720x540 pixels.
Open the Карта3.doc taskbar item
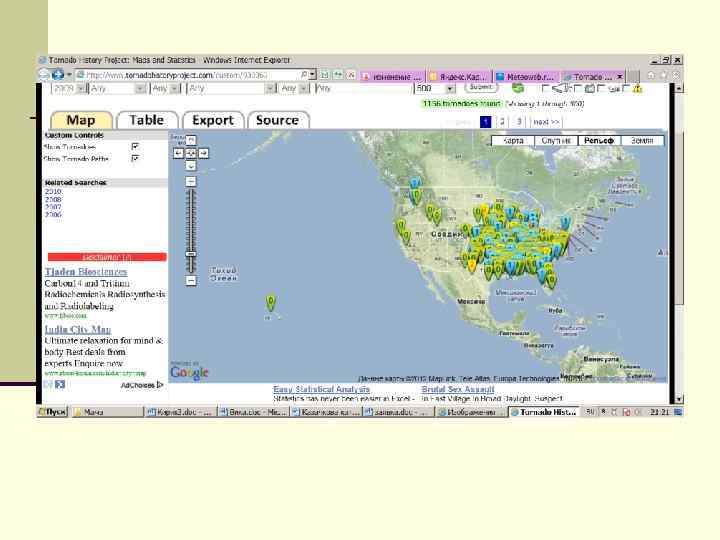tap(180, 412)
